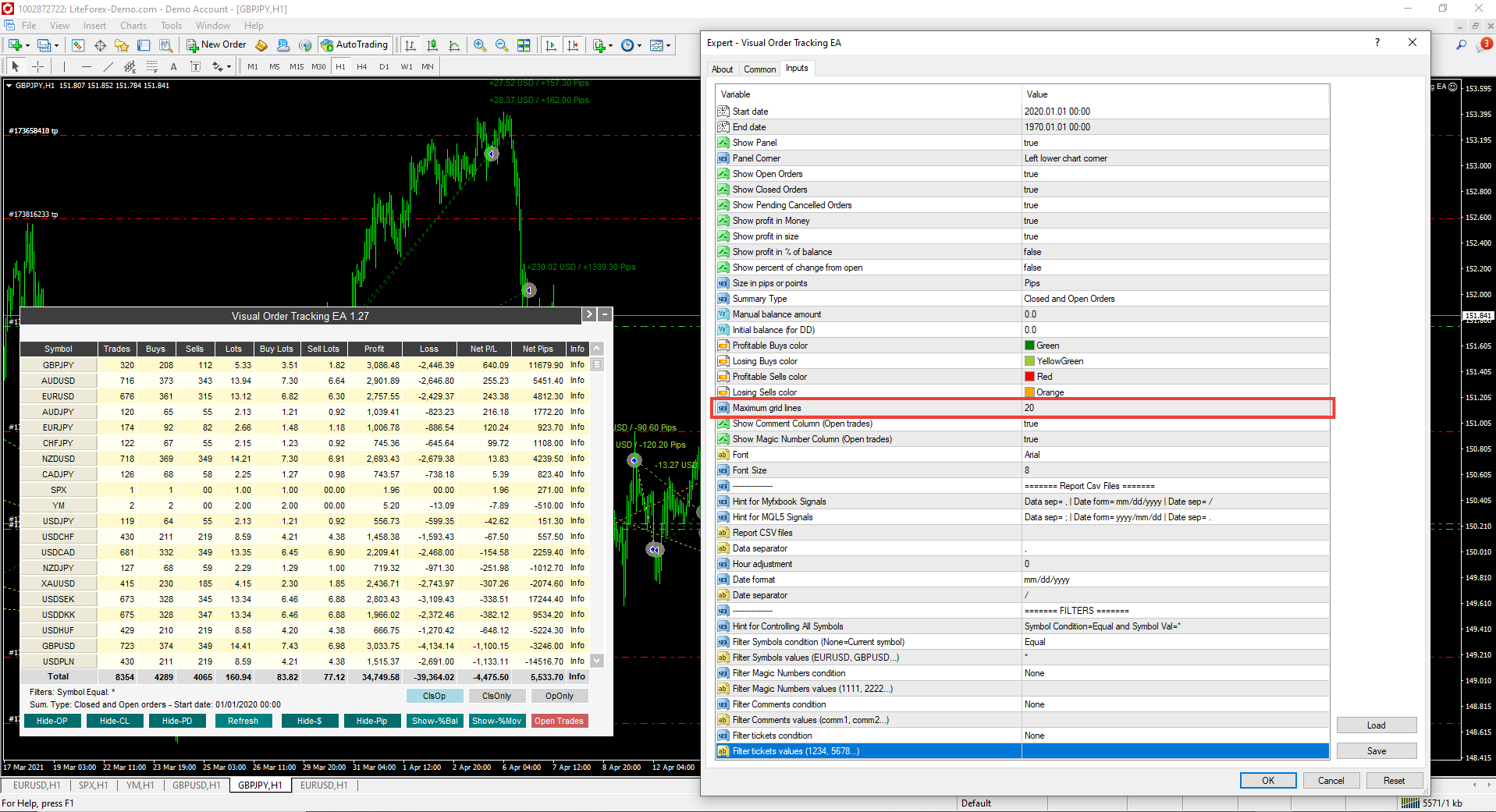Zoom out on the chart
Image resolution: width=1496 pixels, height=812 pixels.
click(x=502, y=45)
